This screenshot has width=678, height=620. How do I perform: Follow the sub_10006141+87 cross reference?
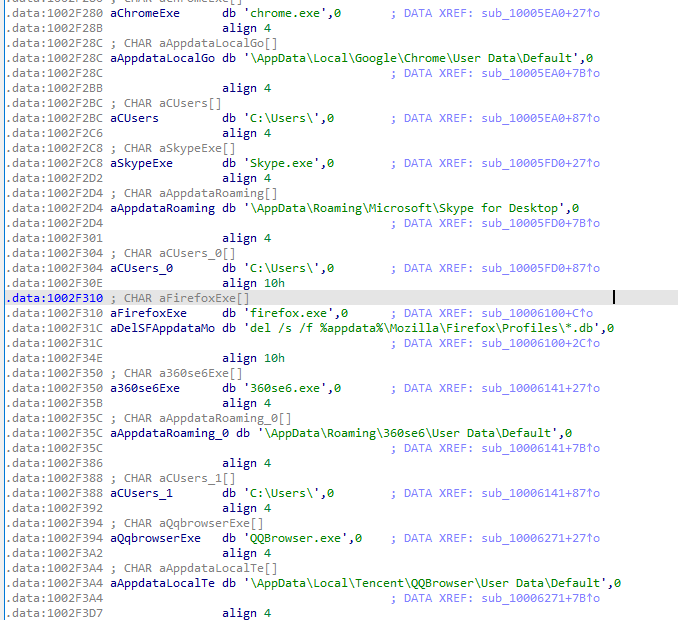pyautogui.click(x=540, y=493)
